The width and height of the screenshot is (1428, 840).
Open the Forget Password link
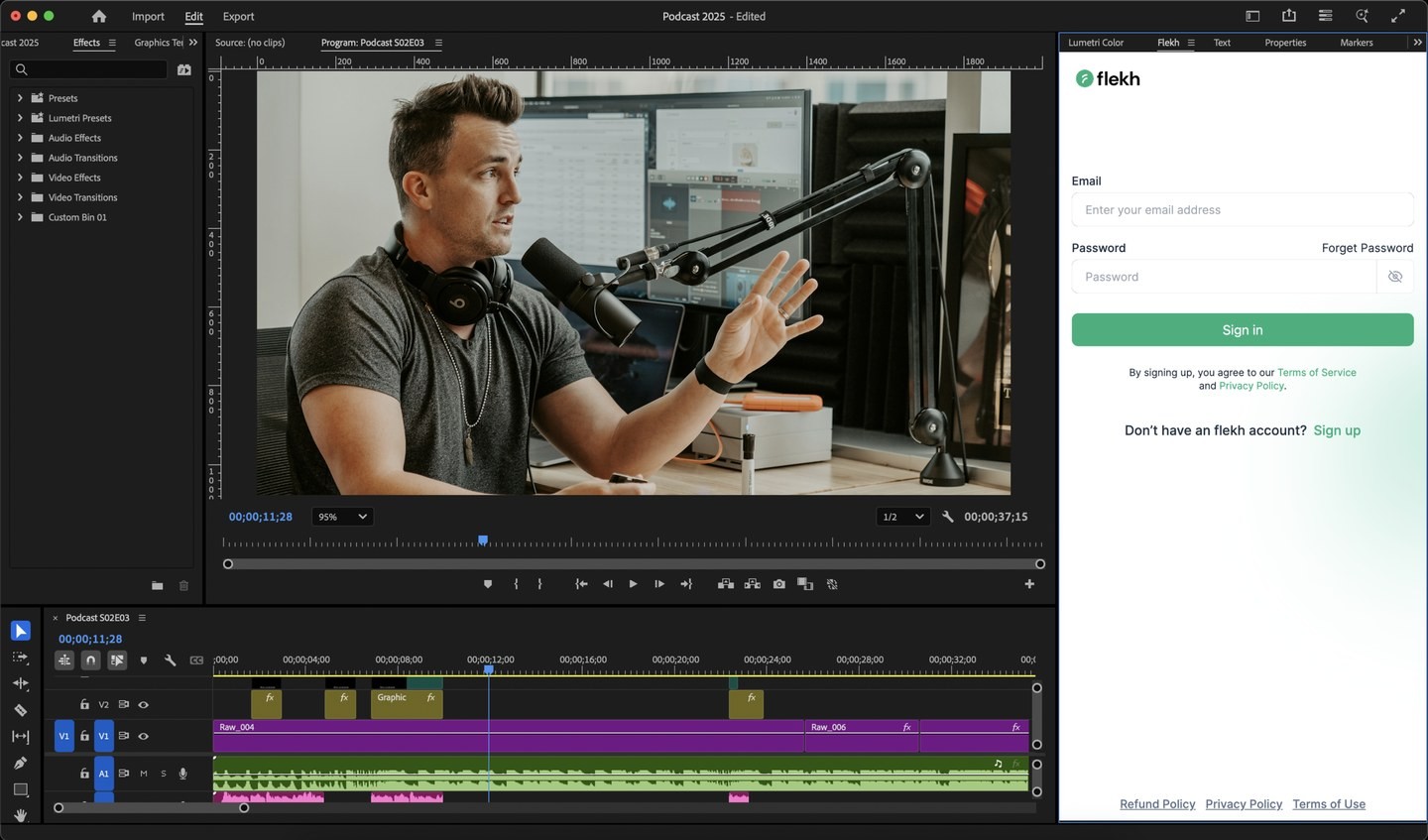pos(1368,248)
